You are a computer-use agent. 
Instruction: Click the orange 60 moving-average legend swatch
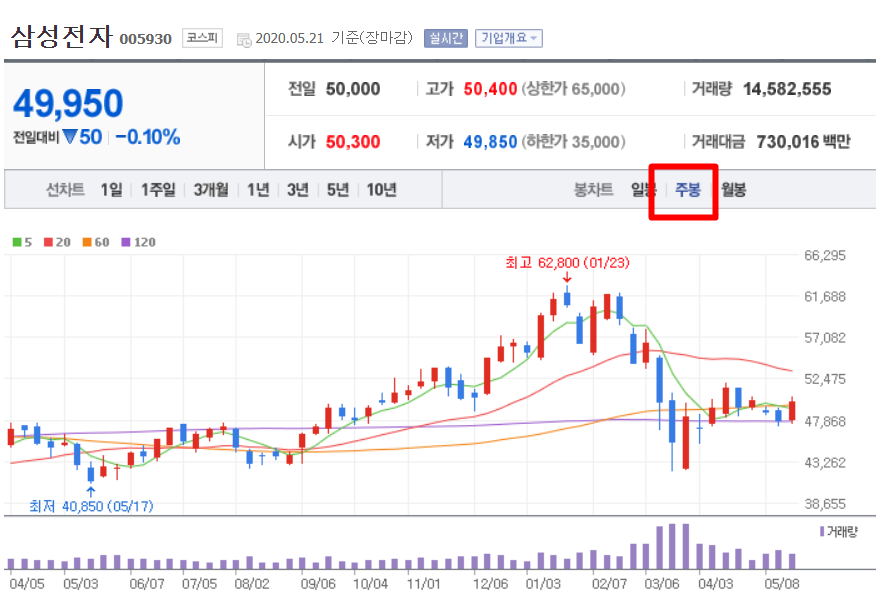pos(87,242)
